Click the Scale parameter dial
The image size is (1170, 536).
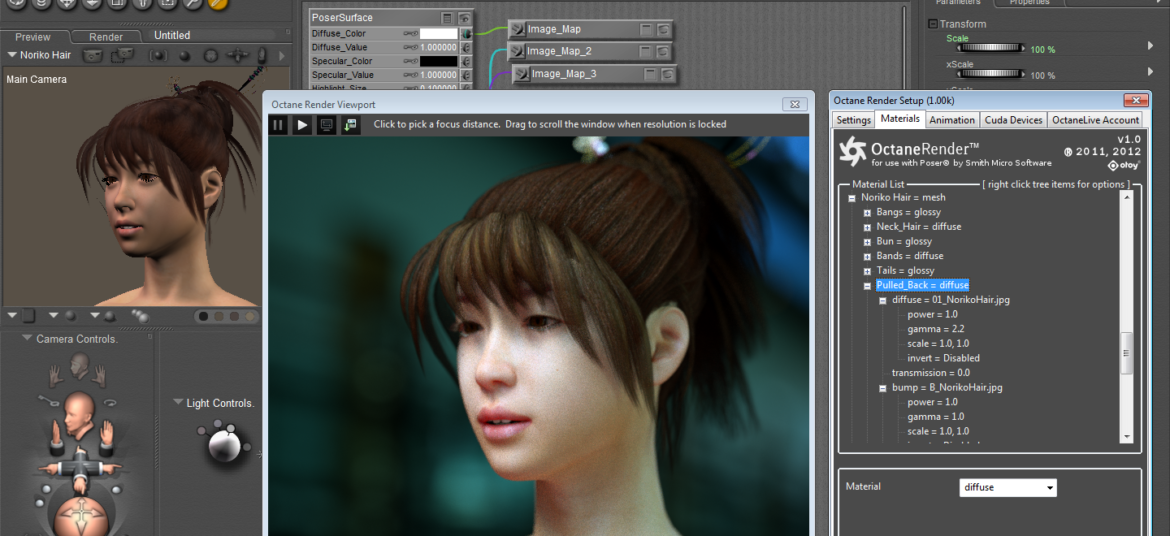click(x=991, y=49)
